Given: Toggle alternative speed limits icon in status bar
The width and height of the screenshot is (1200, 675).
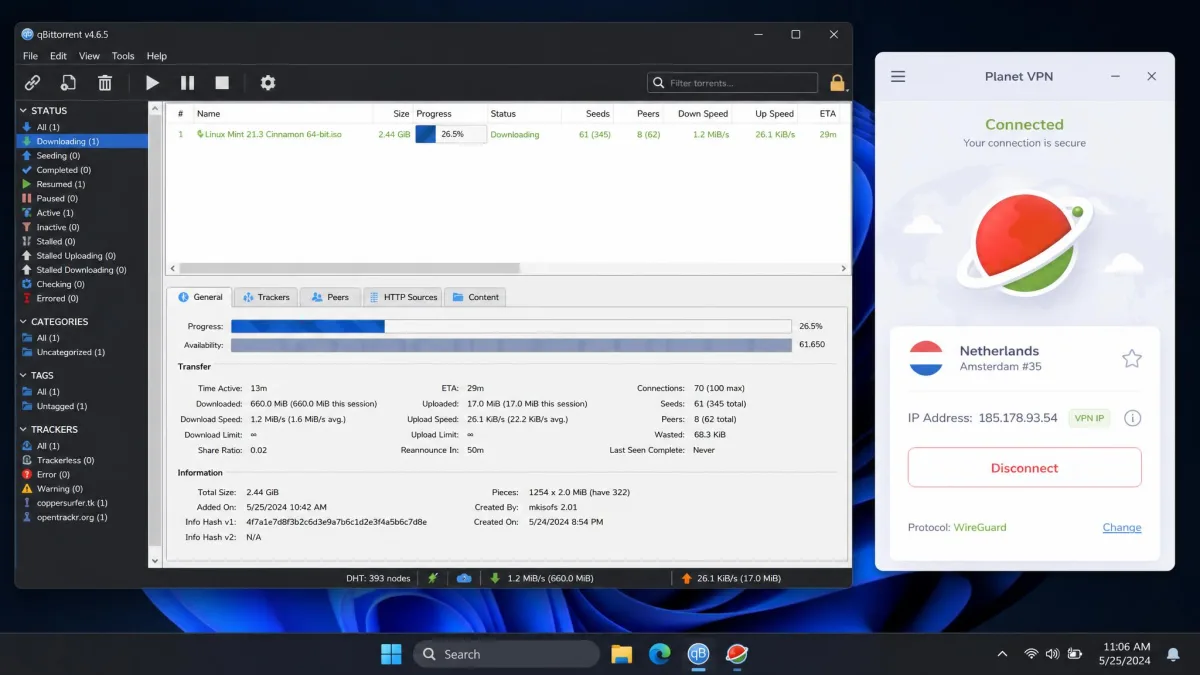Looking at the screenshot, I should coord(464,578).
